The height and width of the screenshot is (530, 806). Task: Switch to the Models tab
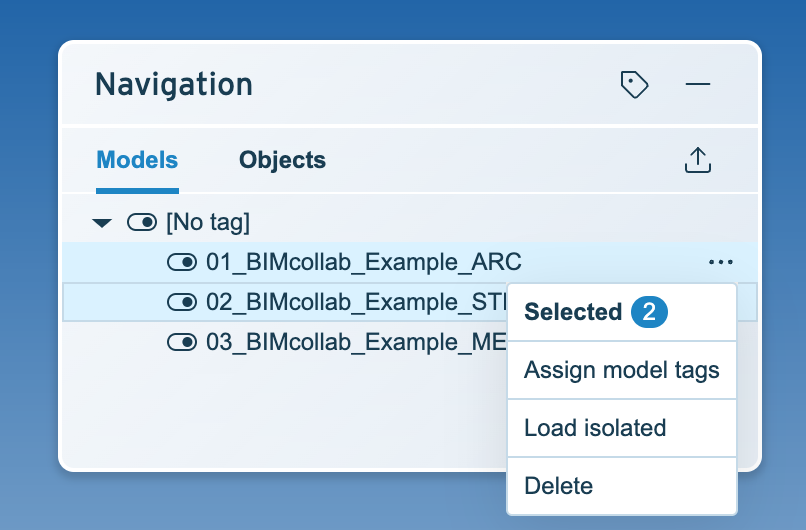click(137, 160)
